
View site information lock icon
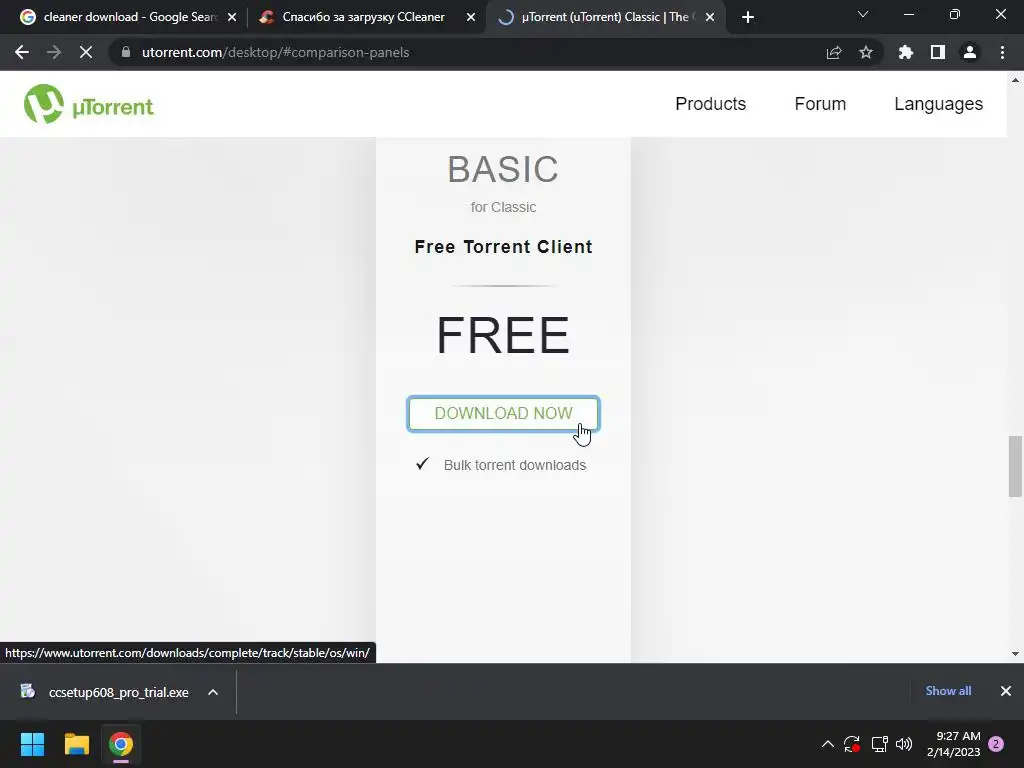click(126, 52)
